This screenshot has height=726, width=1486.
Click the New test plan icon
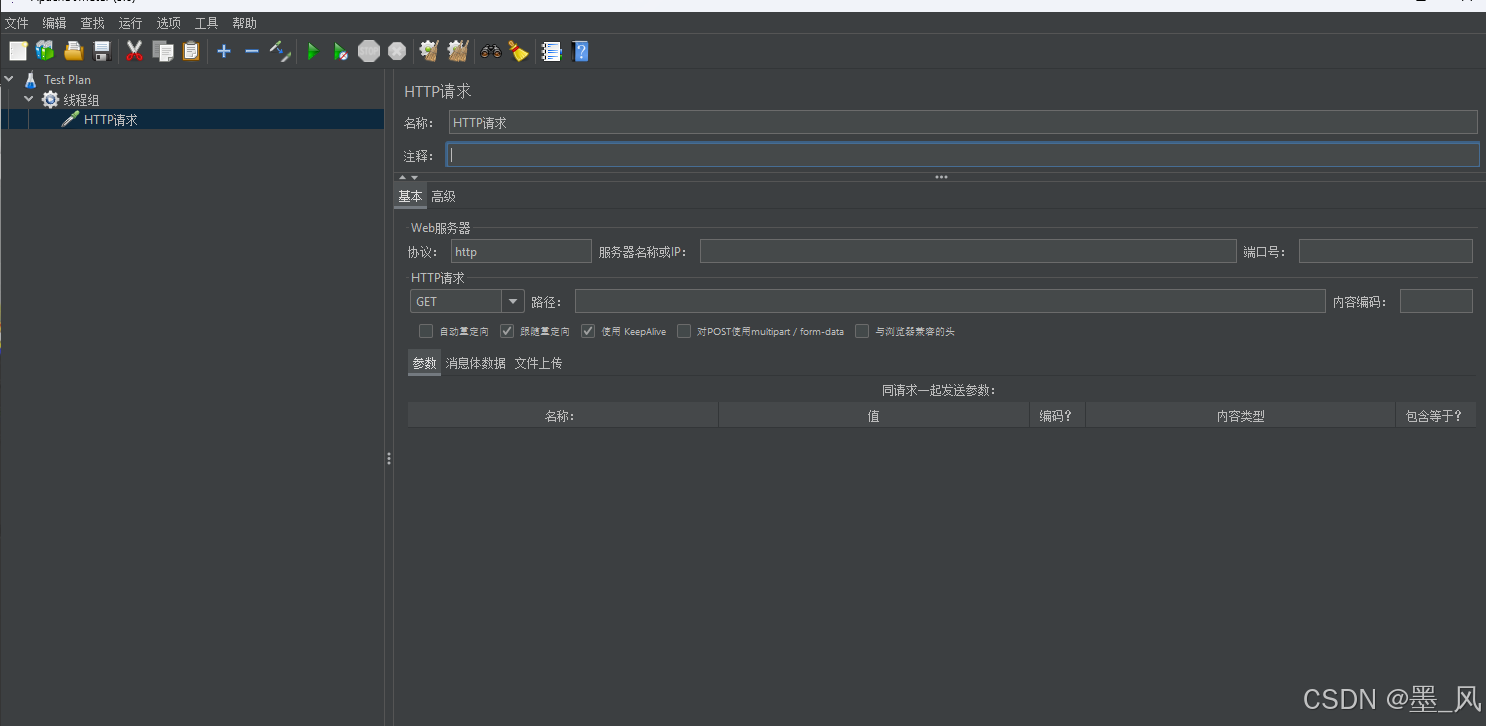click(18, 51)
